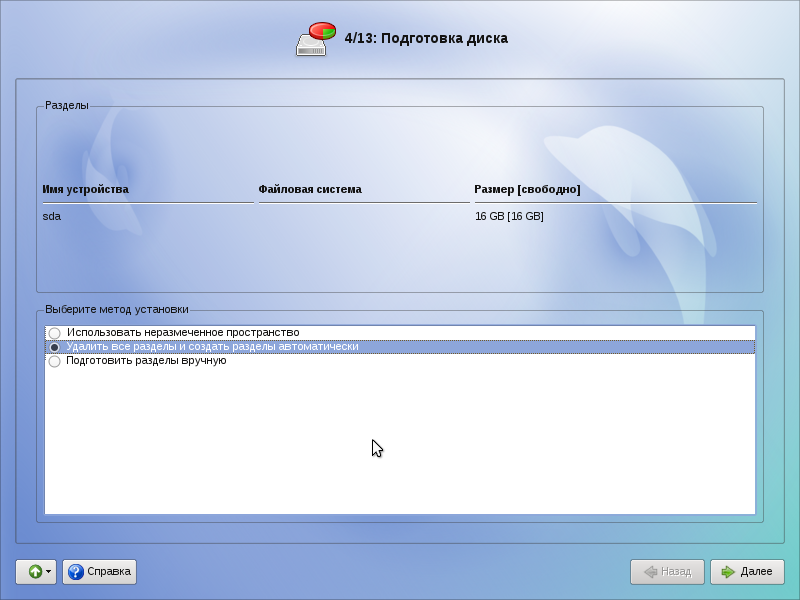Click the Выберите метод установки group label
The image size is (800, 600).
pyautogui.click(x=116, y=310)
